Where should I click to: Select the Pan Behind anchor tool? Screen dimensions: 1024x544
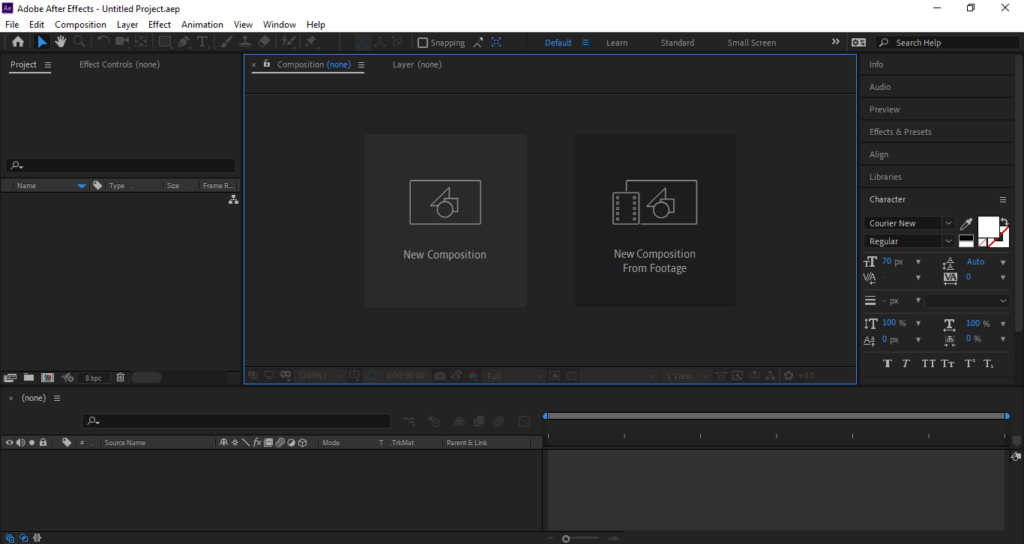(141, 42)
